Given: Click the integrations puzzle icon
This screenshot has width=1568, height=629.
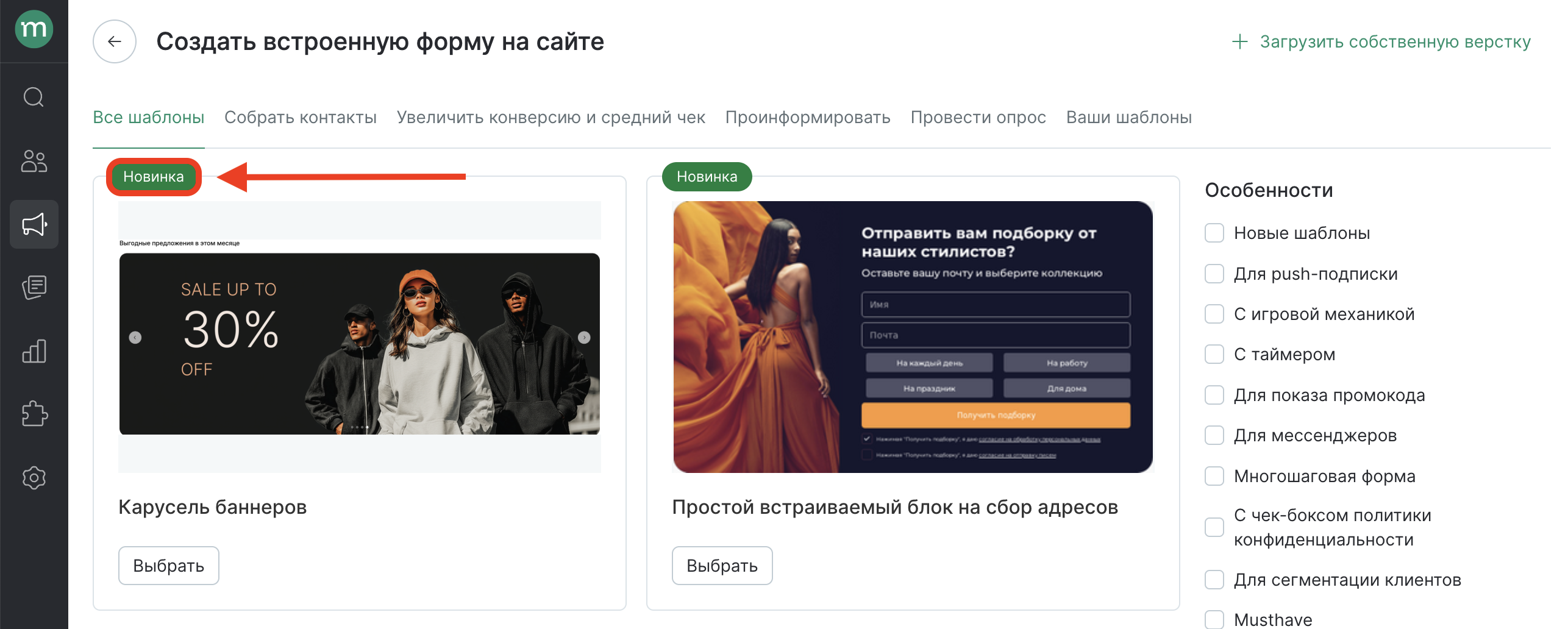Looking at the screenshot, I should [34, 414].
